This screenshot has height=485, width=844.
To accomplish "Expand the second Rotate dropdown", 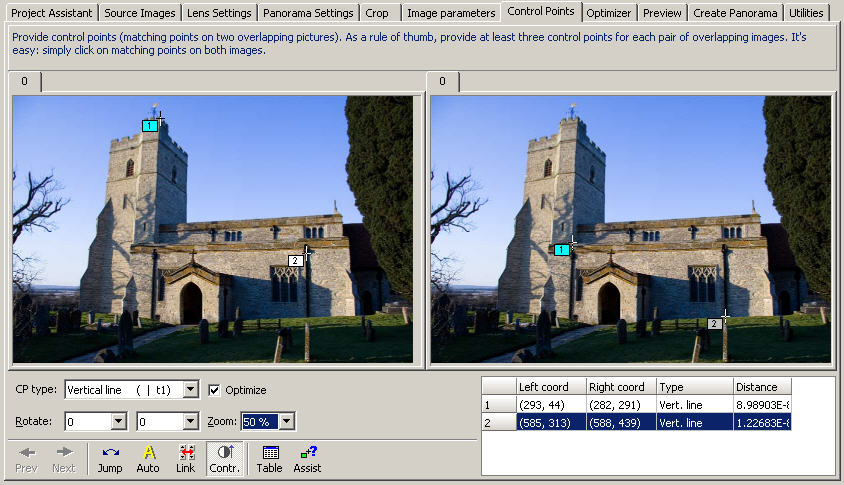I will click(191, 421).
